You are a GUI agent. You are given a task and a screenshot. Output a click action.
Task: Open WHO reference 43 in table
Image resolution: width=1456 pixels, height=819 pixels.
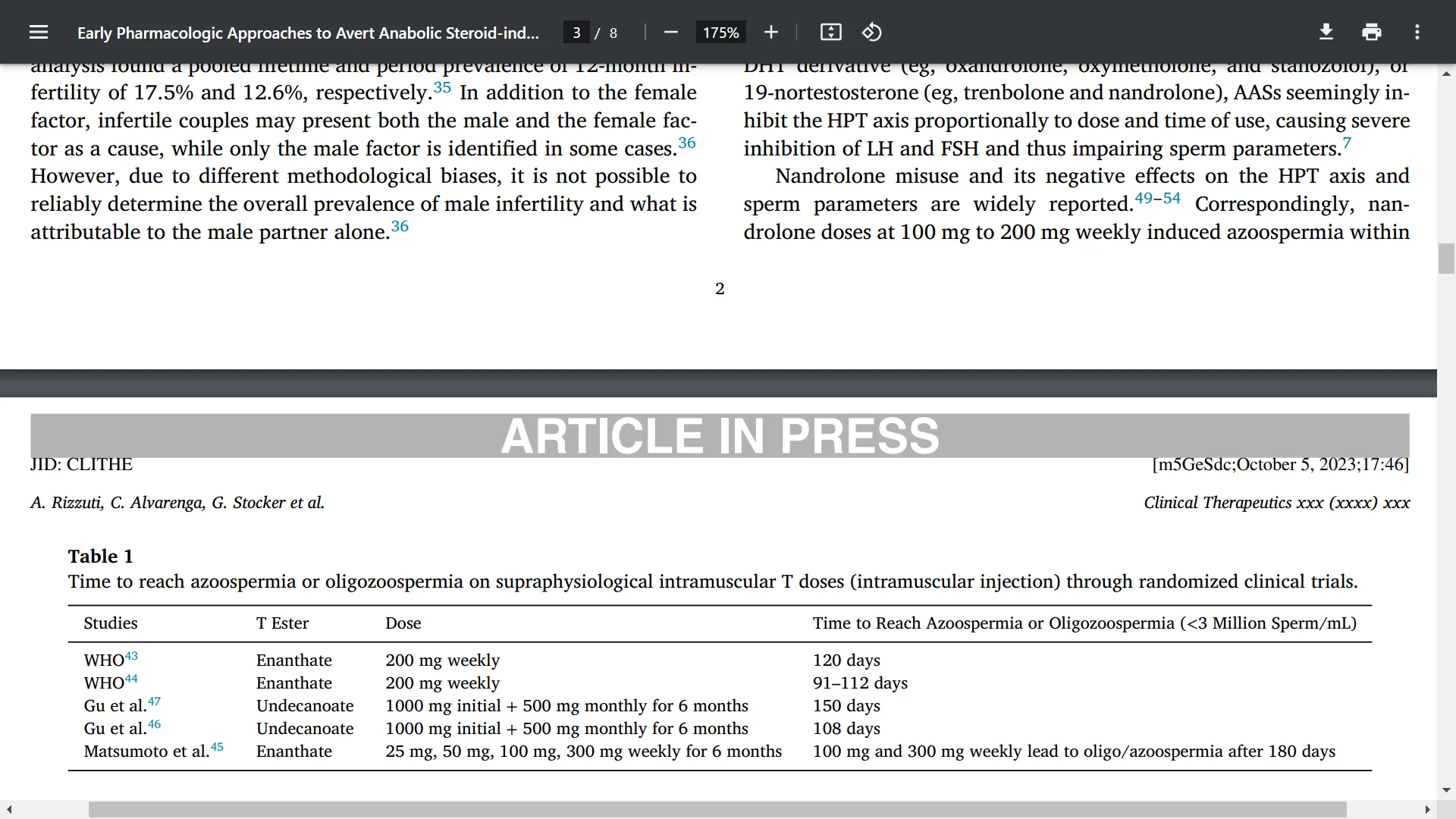pyautogui.click(x=131, y=656)
